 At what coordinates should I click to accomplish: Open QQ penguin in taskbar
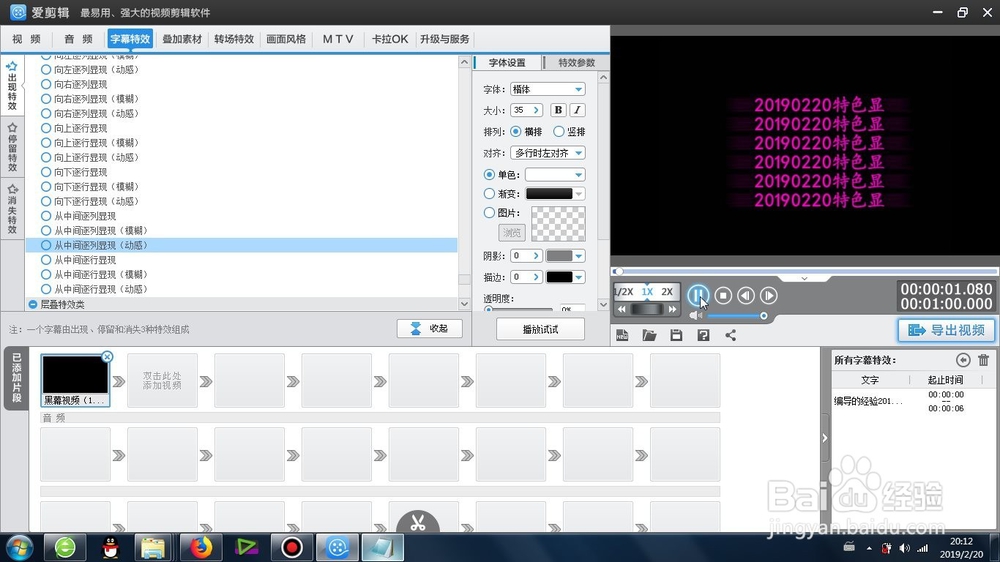[x=110, y=547]
